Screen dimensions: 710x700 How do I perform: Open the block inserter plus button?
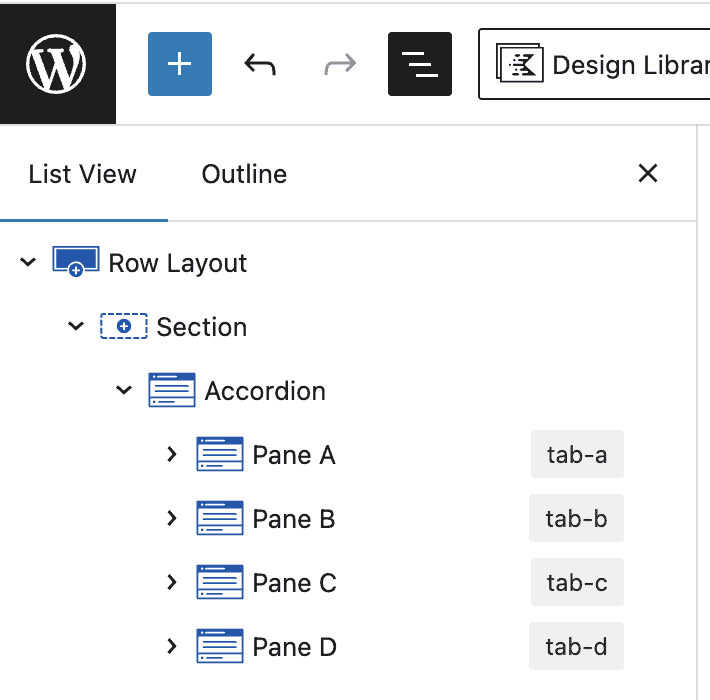[180, 64]
